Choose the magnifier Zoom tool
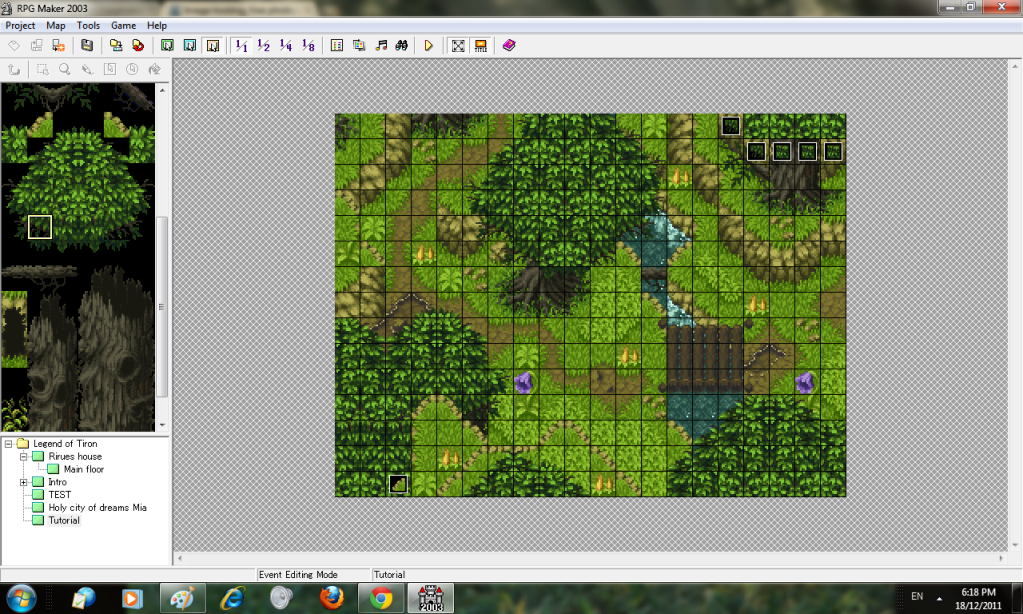This screenshot has height=614, width=1023. 65,69
